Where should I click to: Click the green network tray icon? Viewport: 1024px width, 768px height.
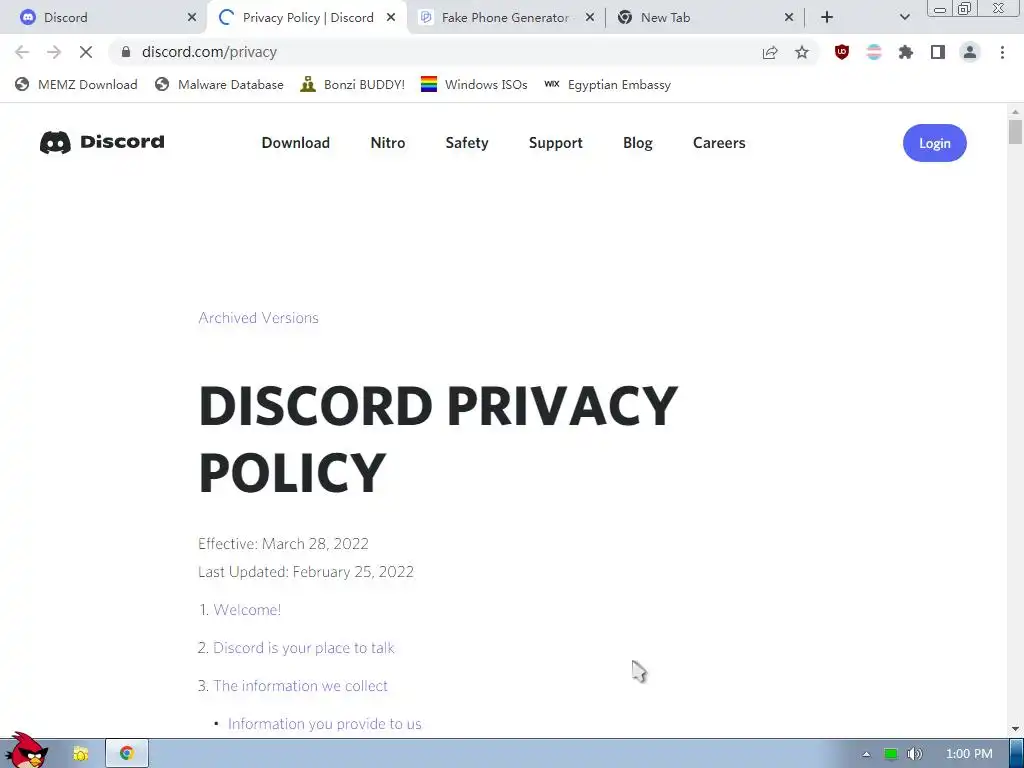click(891, 754)
